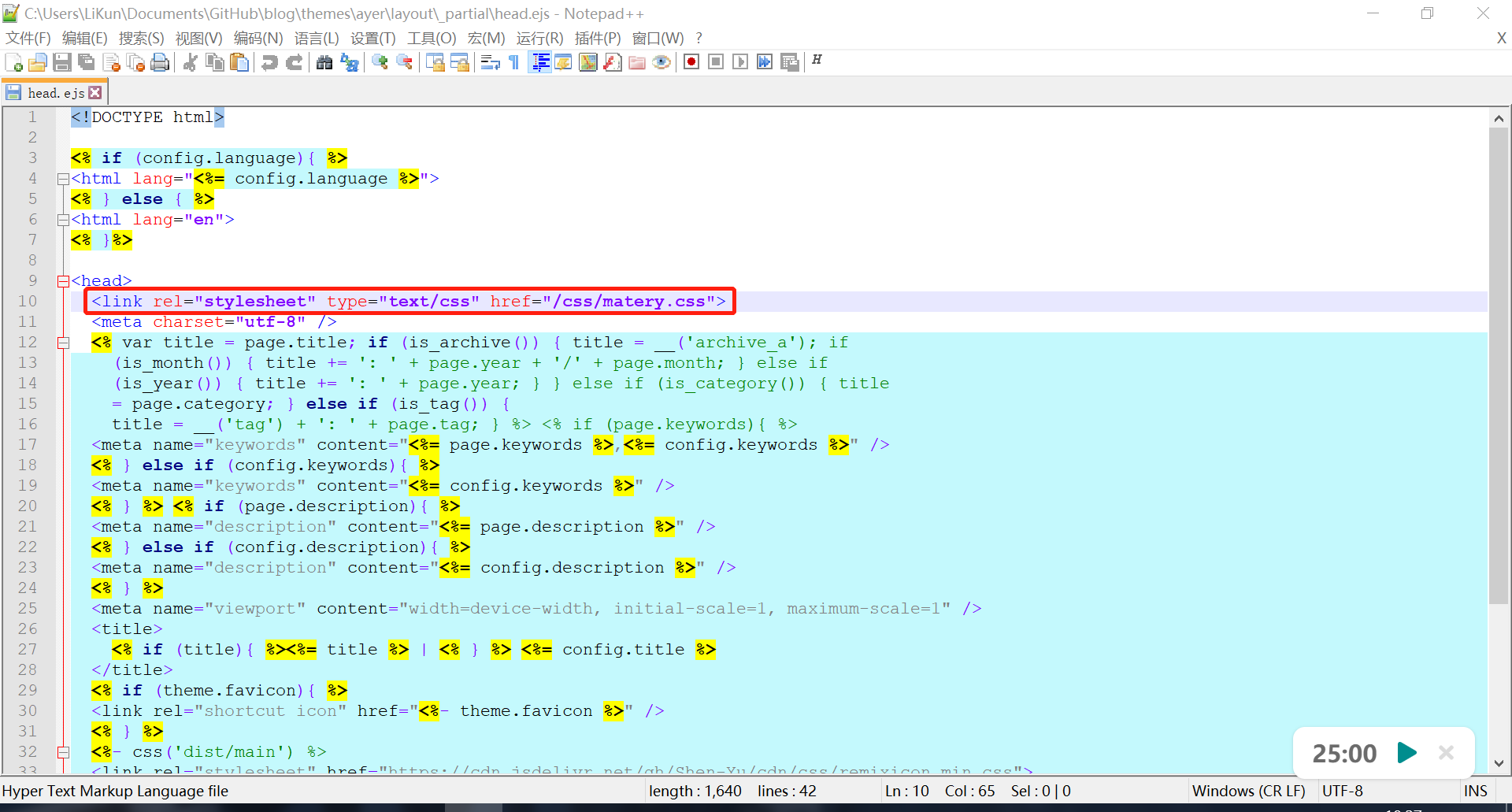
Task: Click the vertical scrollbar down arrow
Action: click(x=1499, y=763)
